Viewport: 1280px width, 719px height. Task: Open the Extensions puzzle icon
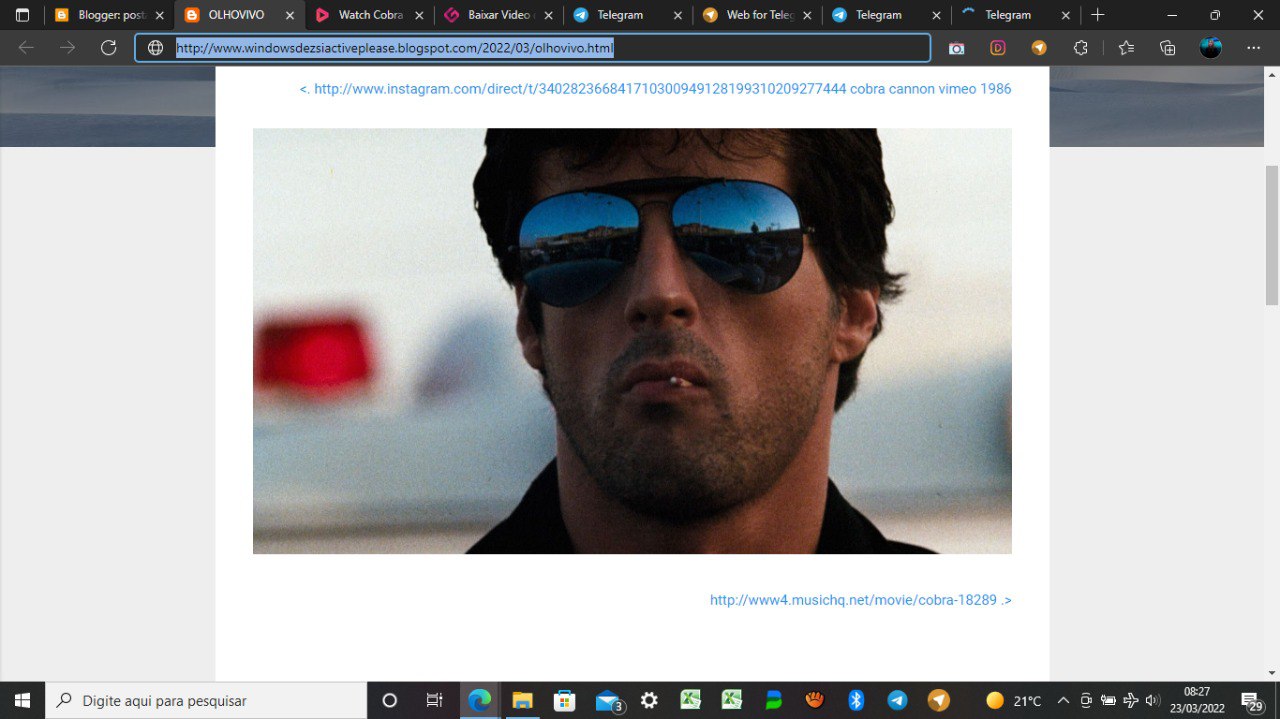coord(1081,48)
